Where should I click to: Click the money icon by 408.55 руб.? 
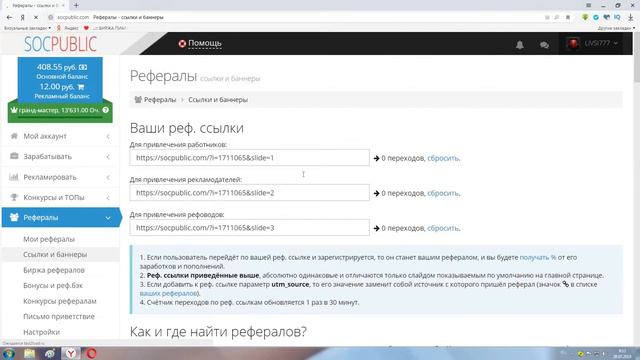click(83, 67)
